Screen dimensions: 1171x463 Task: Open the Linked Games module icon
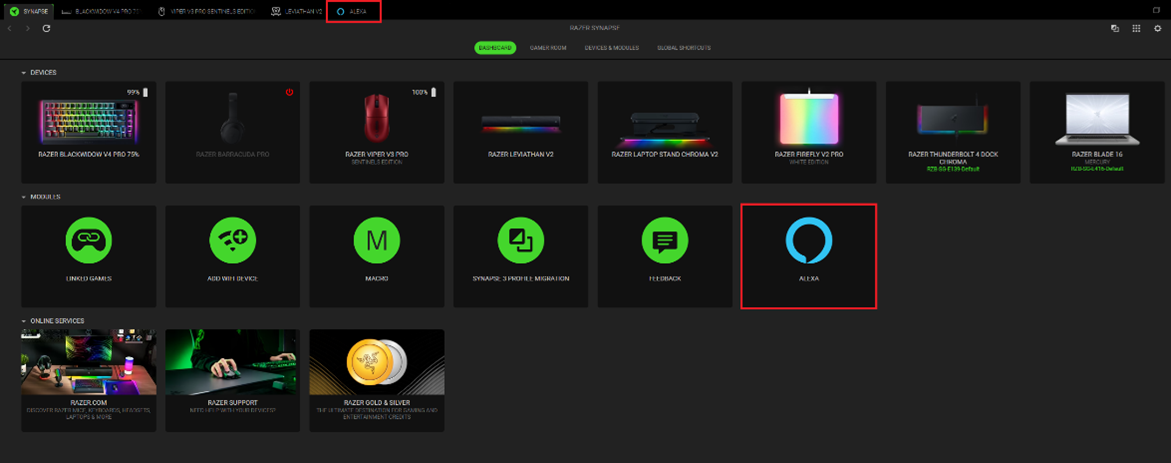pos(89,240)
